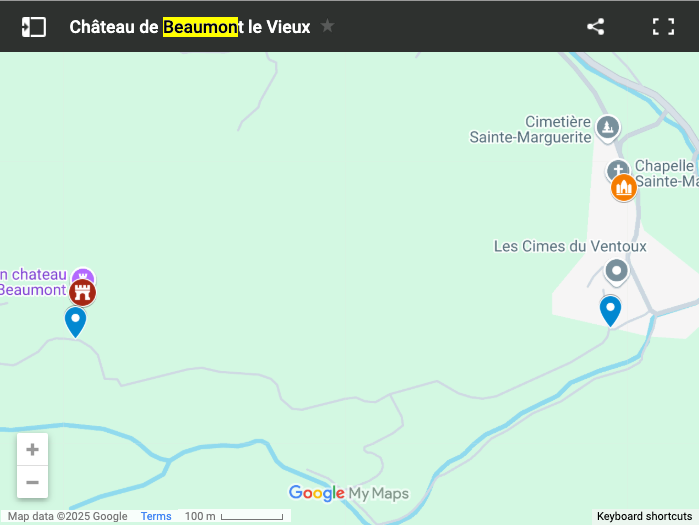Open the side panel toggle icon

pos(34,27)
